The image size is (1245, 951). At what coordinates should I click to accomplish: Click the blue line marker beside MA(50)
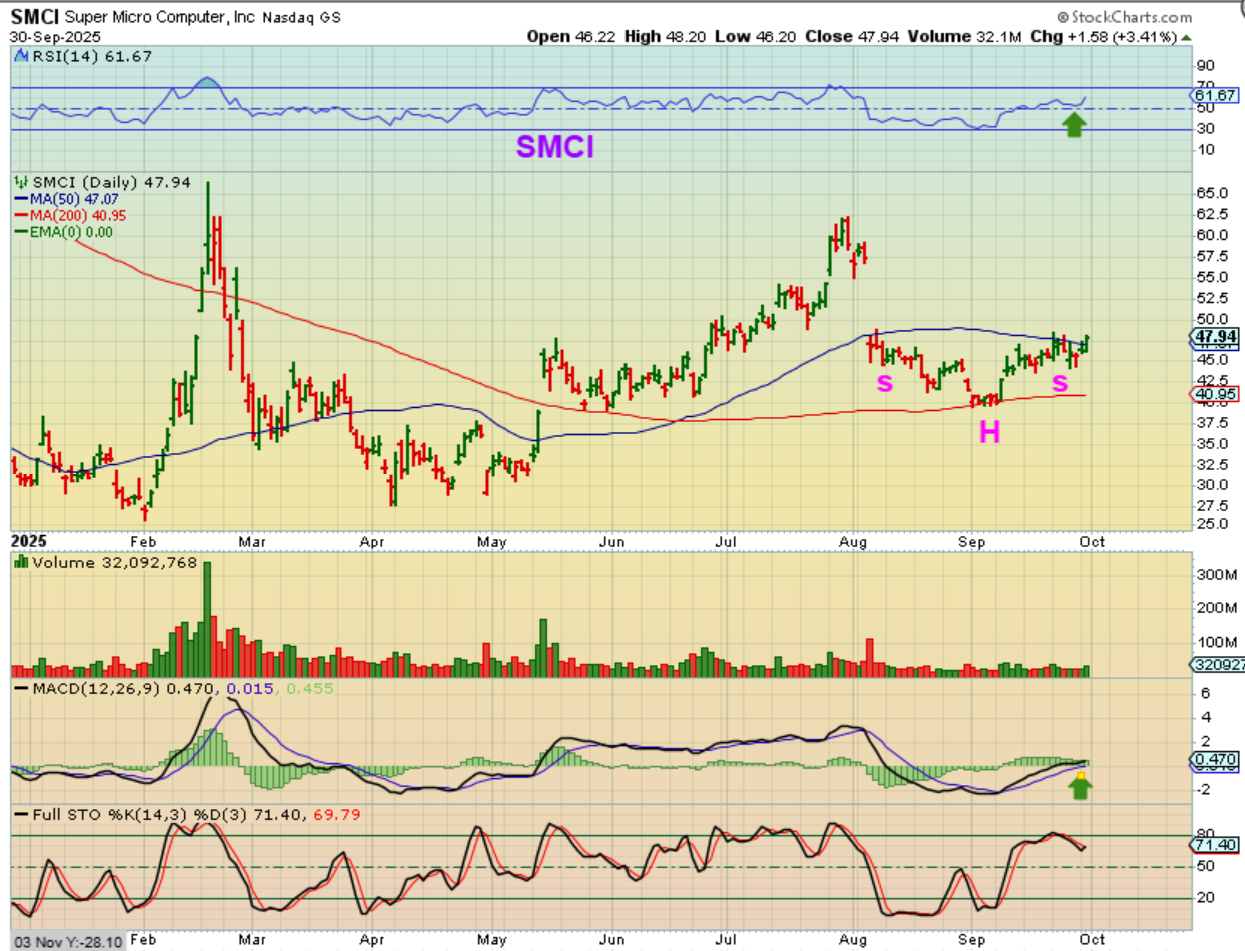click(21, 200)
